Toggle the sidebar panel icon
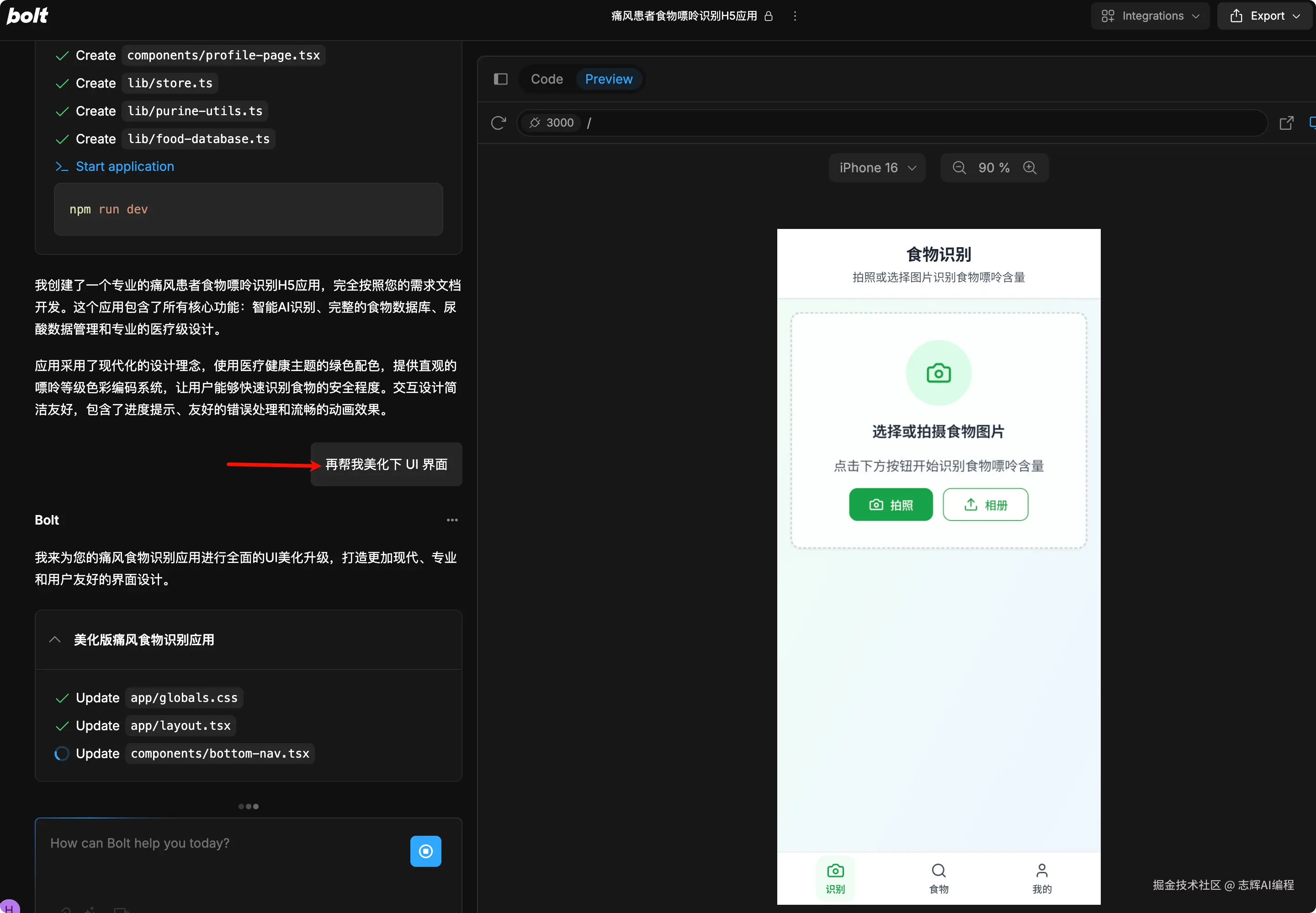 (500, 79)
